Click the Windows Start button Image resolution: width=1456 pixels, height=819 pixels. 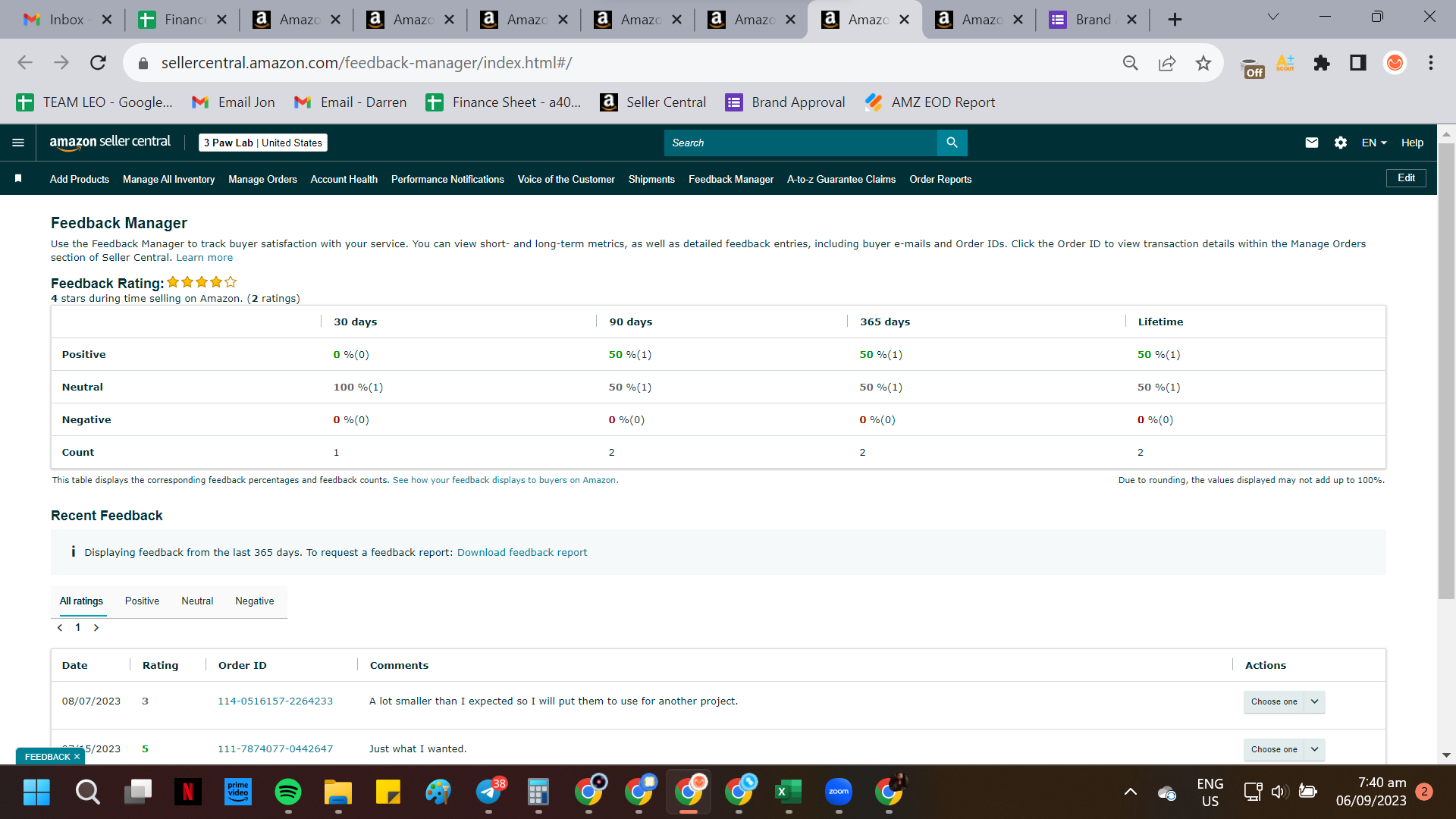tap(36, 792)
